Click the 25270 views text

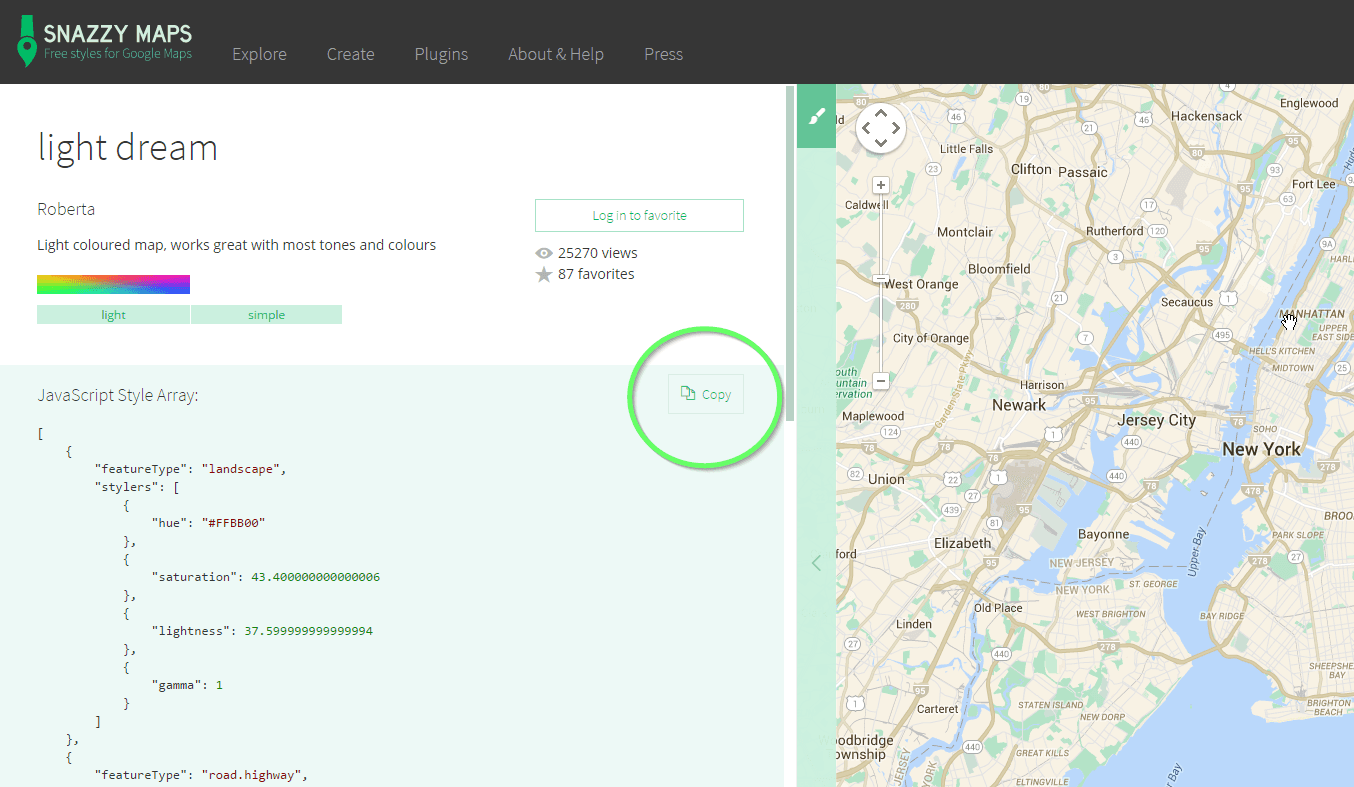(x=598, y=253)
